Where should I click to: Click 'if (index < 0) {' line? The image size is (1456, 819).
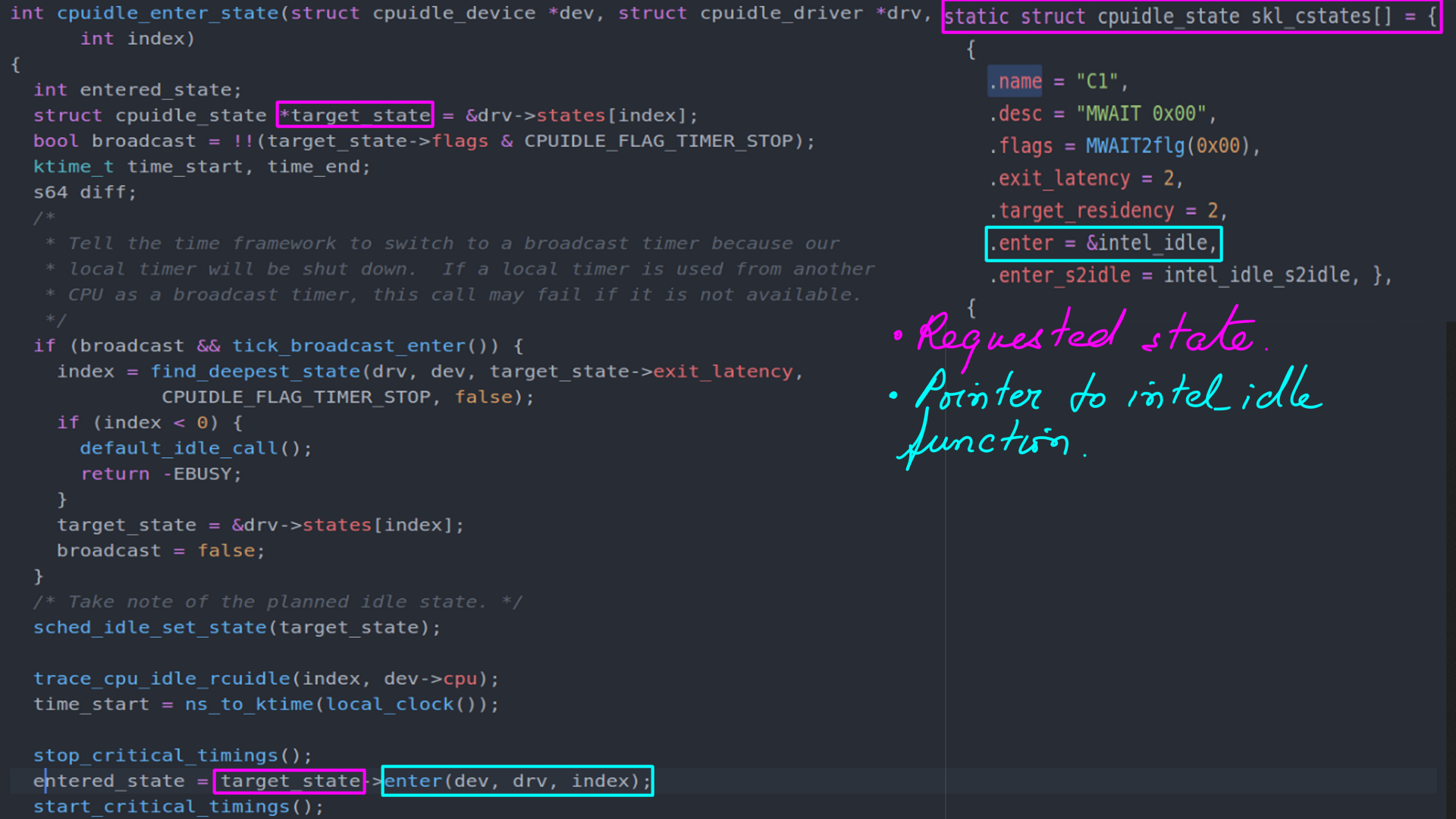(150, 422)
